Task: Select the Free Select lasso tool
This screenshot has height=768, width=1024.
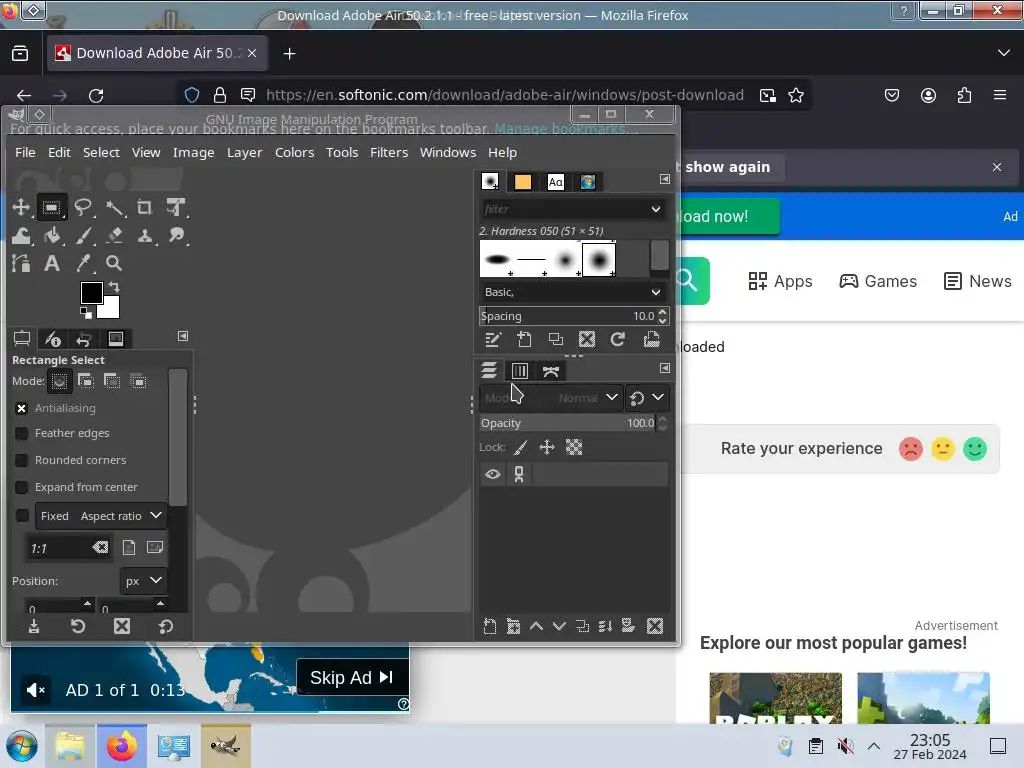Action: pos(83,208)
